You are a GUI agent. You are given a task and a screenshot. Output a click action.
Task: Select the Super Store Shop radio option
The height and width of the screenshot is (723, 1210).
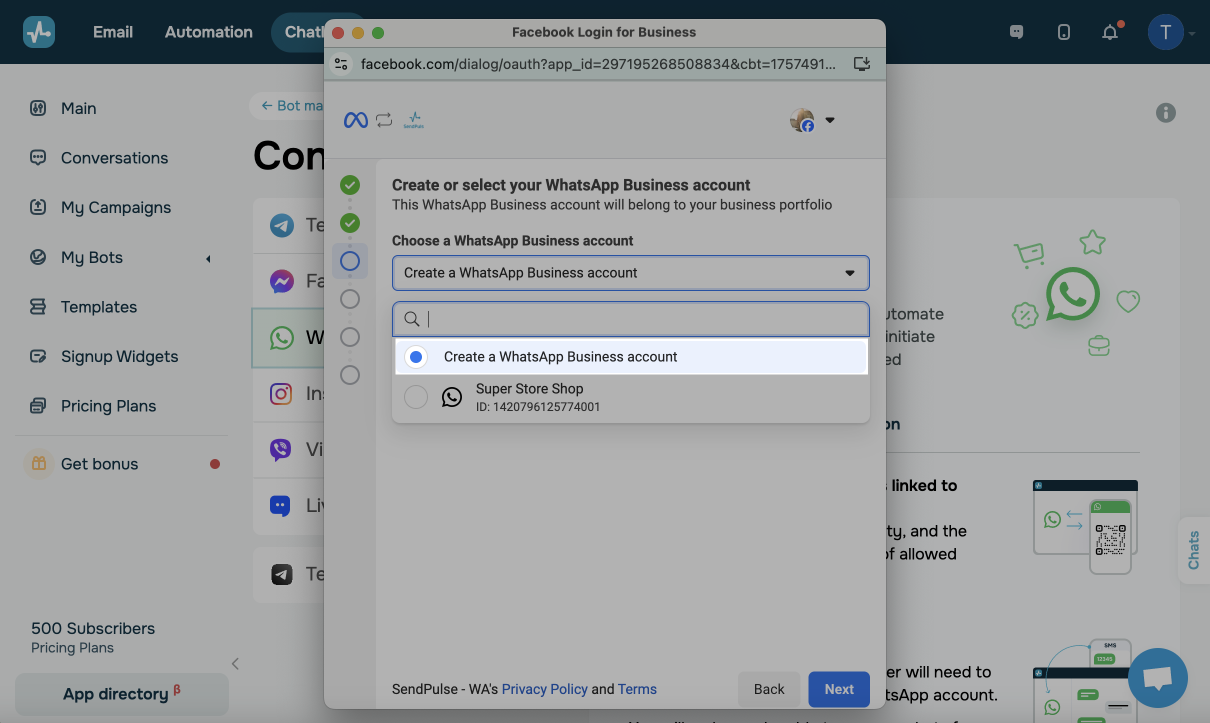coord(416,397)
